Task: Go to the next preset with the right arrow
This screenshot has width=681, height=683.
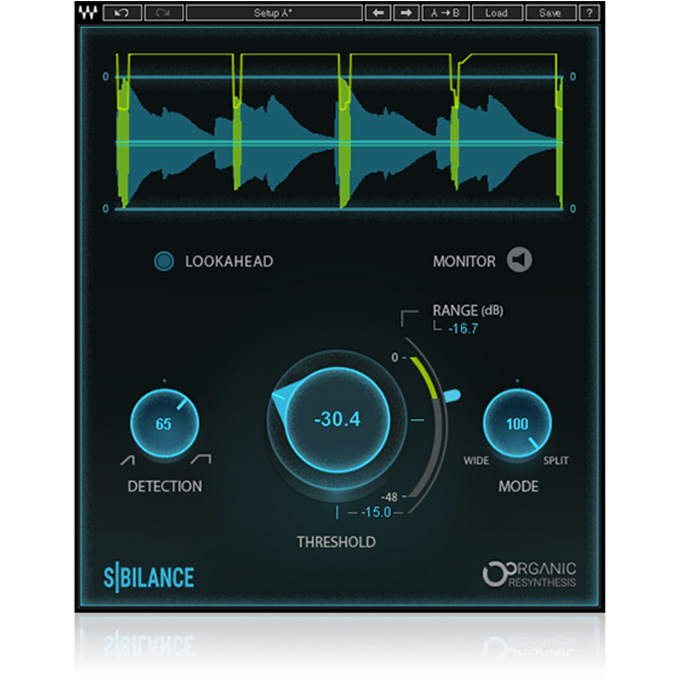Action: [406, 13]
